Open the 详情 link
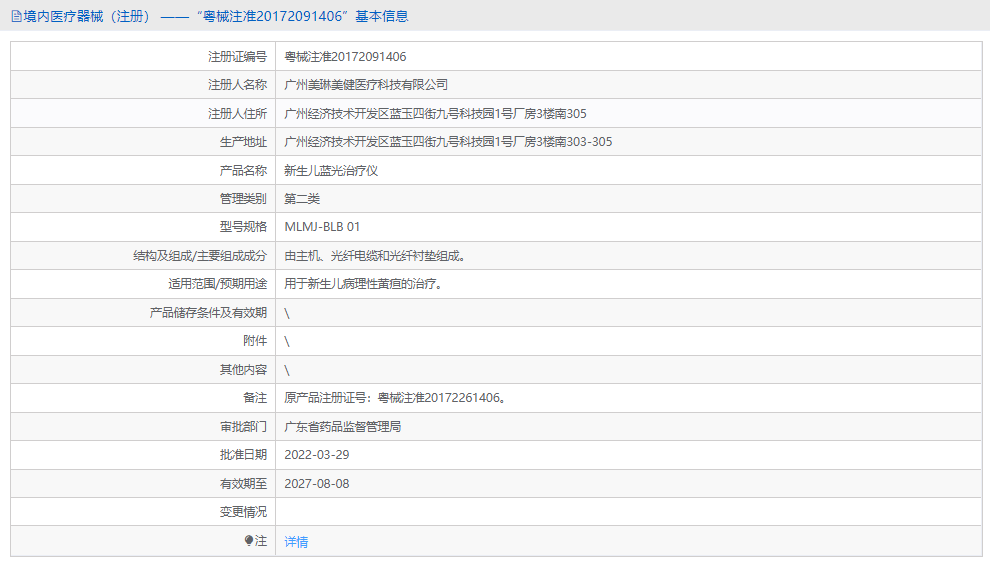This screenshot has height=564, width=990. pyautogui.click(x=296, y=542)
